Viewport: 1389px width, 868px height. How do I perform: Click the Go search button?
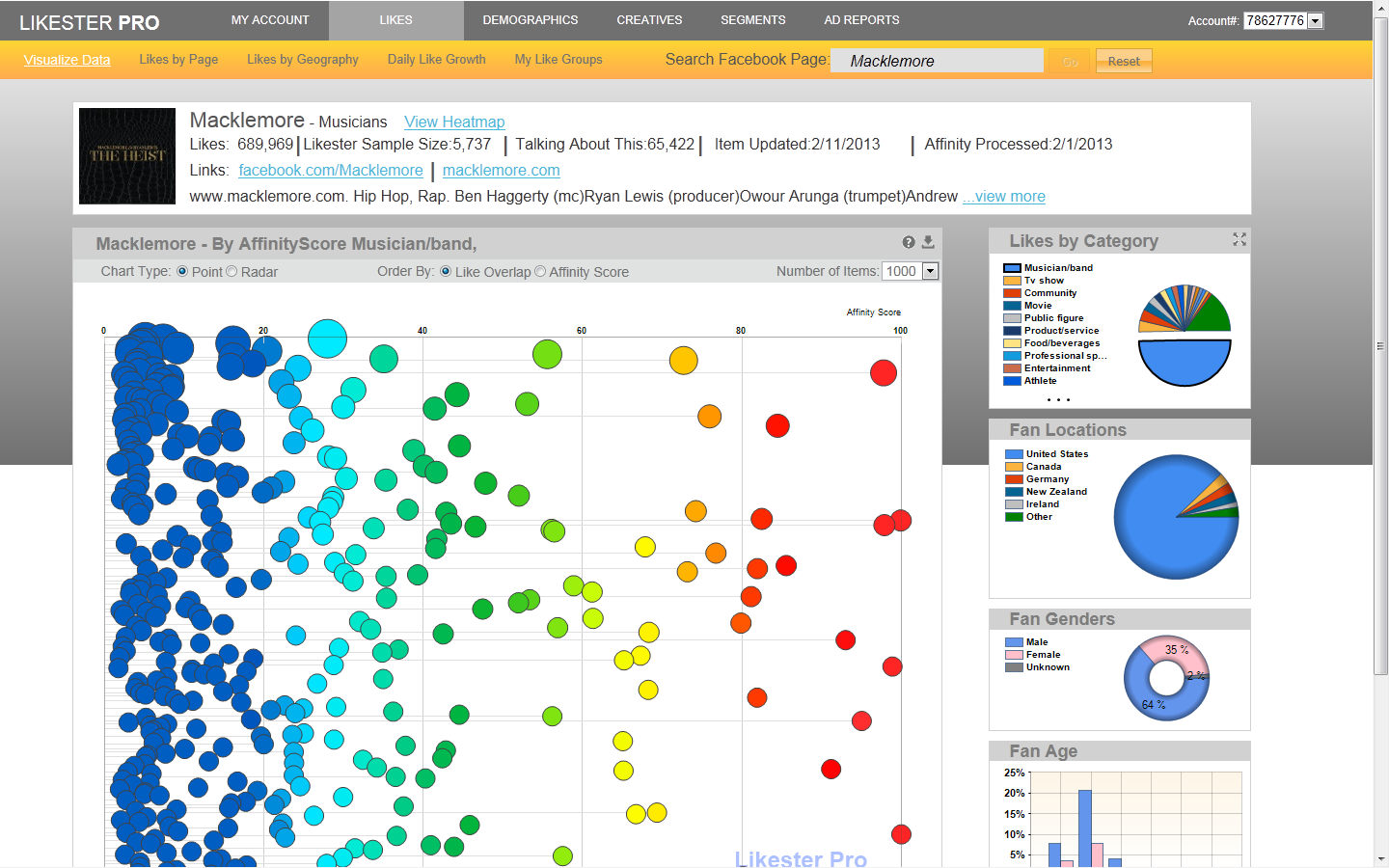click(x=1070, y=61)
